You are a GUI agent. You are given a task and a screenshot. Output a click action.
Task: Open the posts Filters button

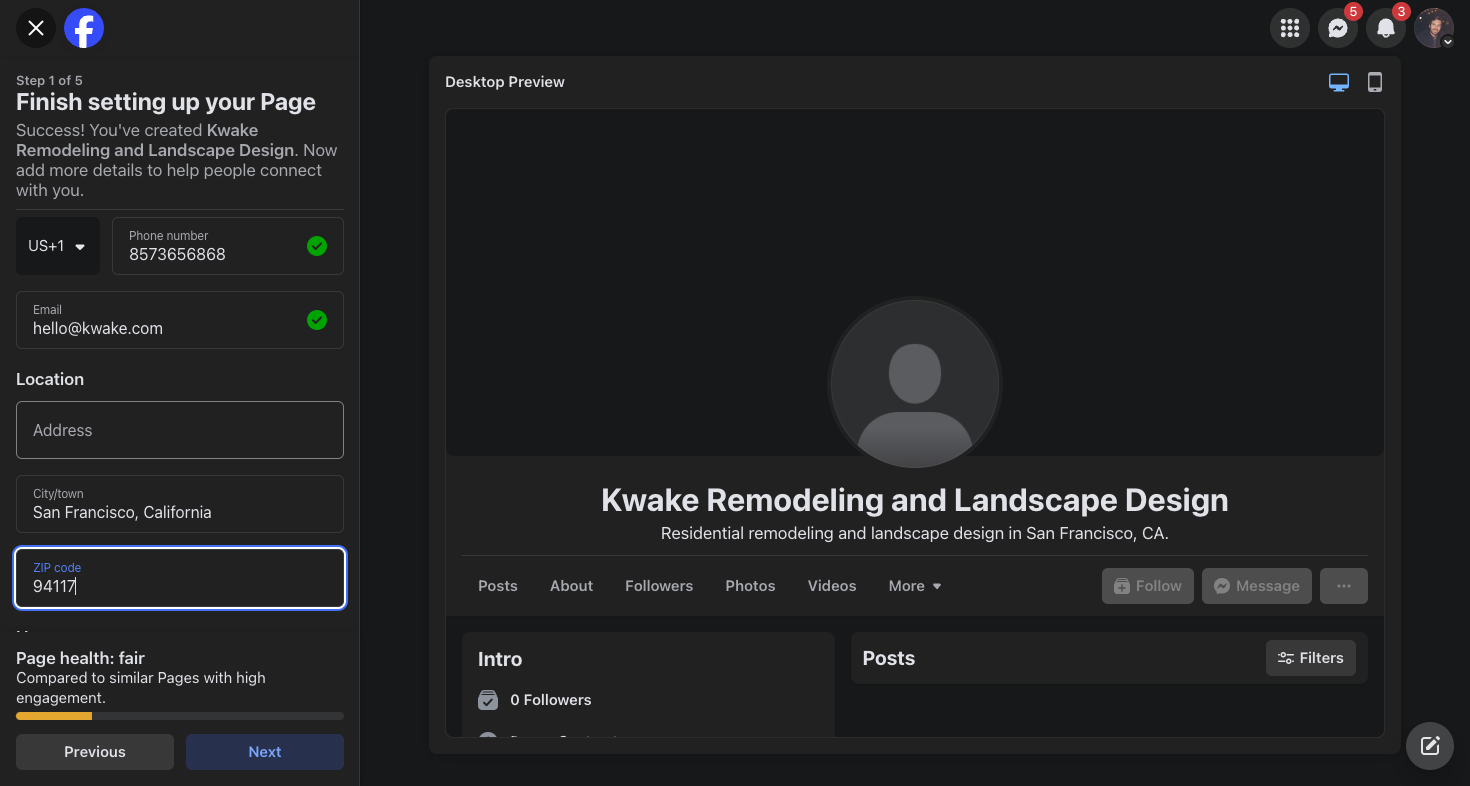click(x=1311, y=658)
